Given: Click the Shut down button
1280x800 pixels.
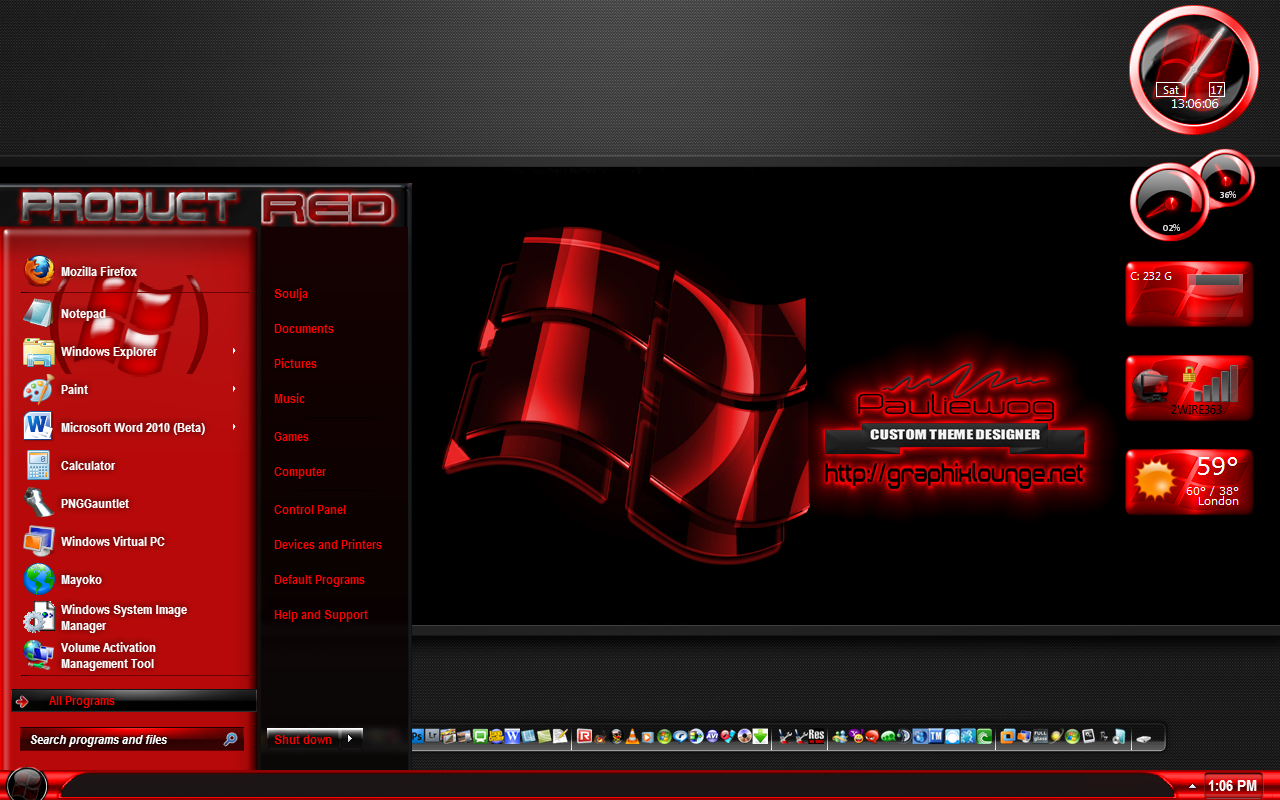Looking at the screenshot, I should tap(304, 739).
